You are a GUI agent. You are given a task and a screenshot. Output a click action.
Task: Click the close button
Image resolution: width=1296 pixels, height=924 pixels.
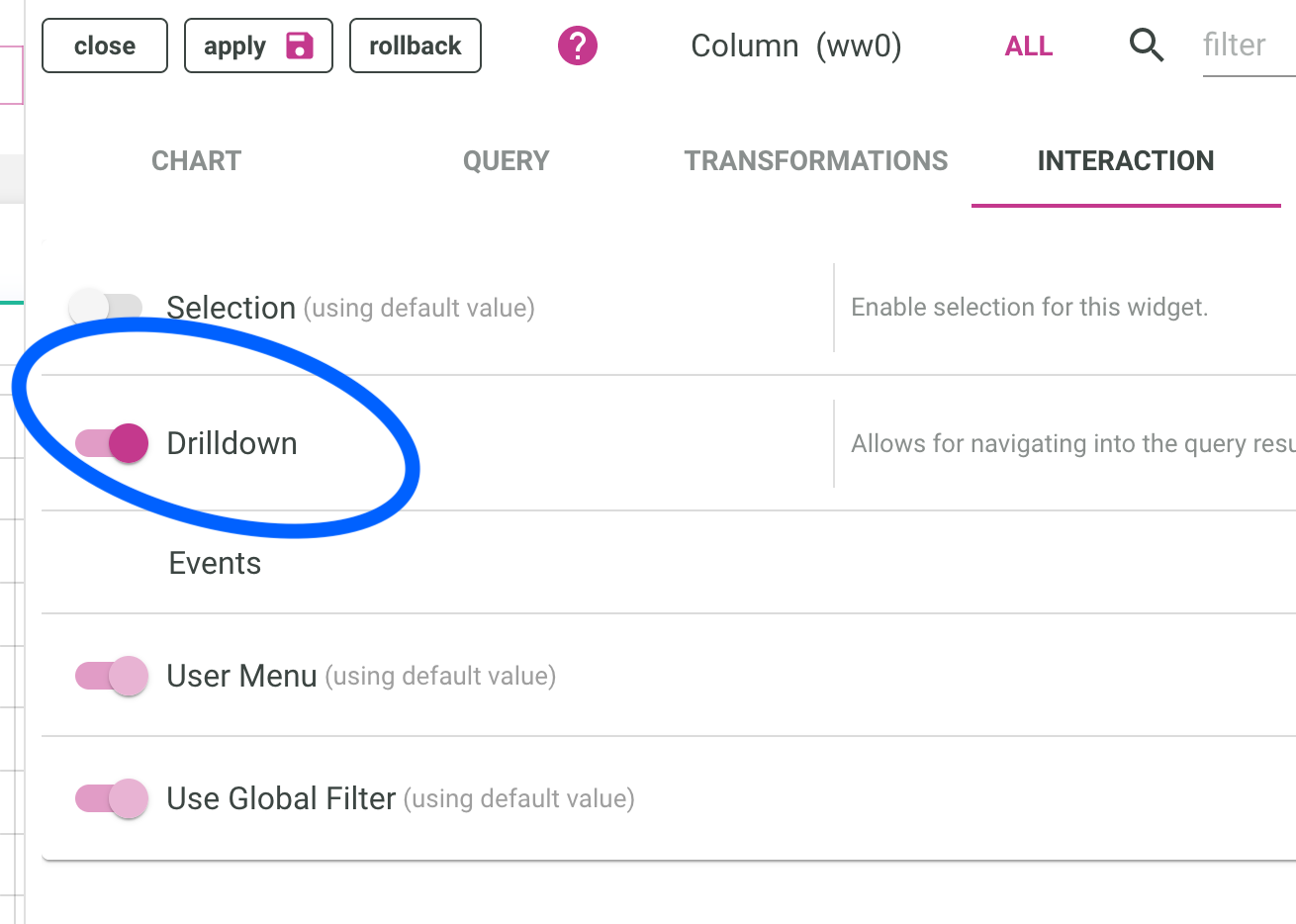coord(105,46)
